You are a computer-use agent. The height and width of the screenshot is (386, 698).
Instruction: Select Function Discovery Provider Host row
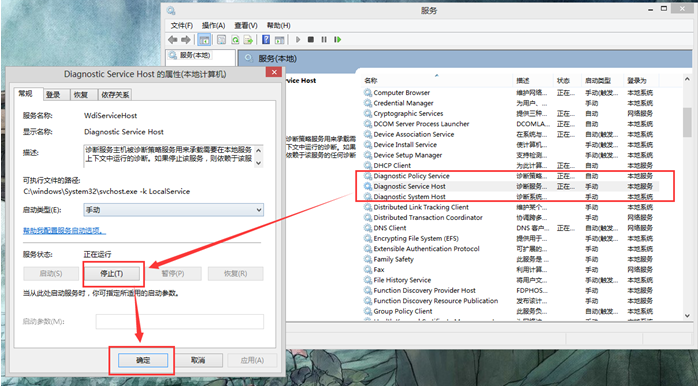click(511, 290)
